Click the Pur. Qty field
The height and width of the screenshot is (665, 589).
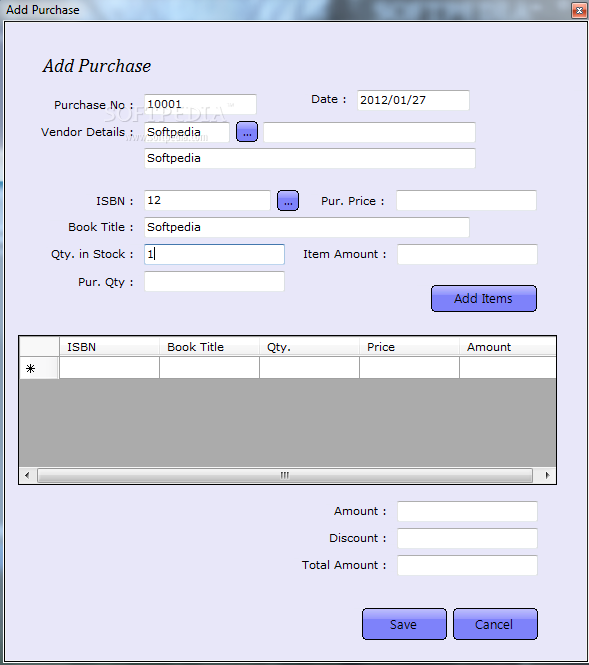[x=214, y=282]
